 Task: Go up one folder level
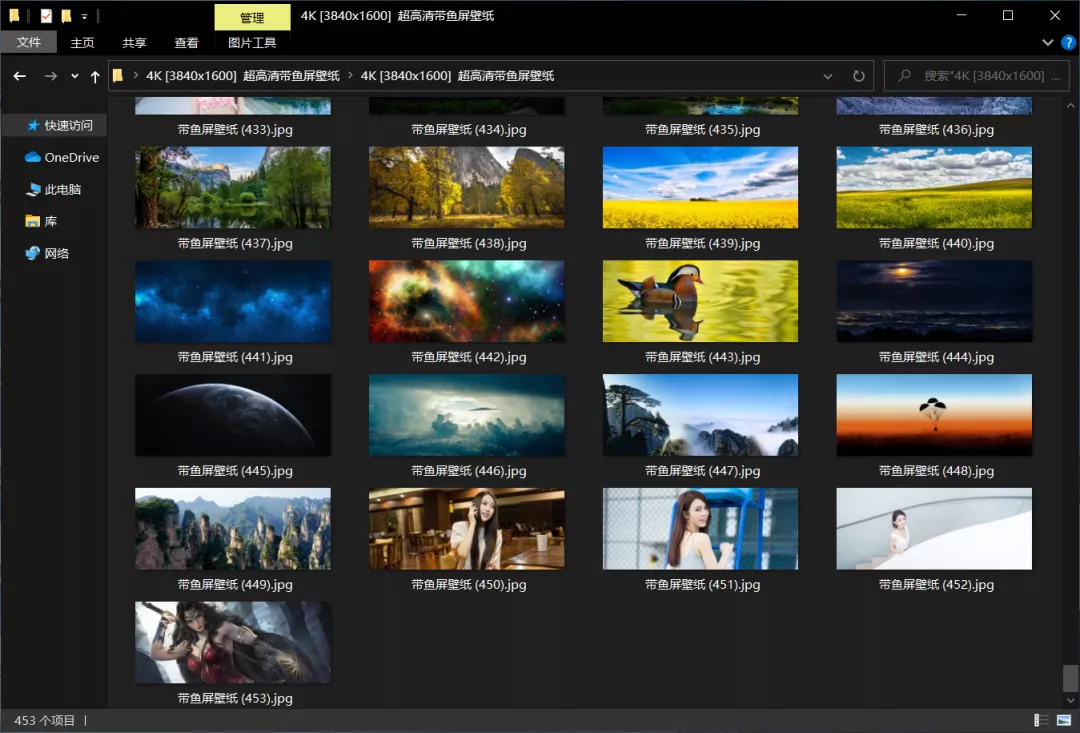click(x=95, y=76)
